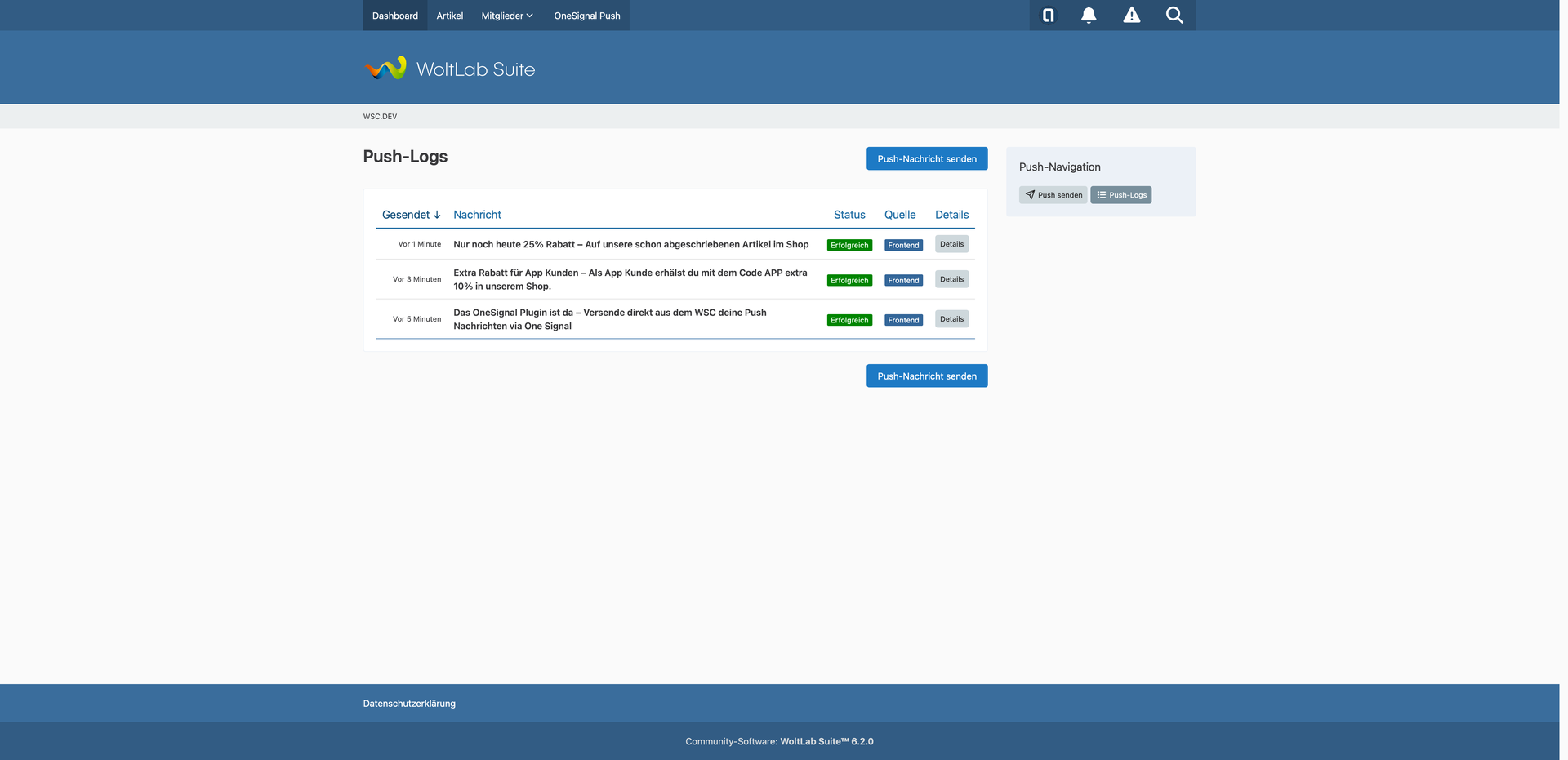Open the Datenschutzerklärung footer link
Viewport: 1568px width, 760px height.
[x=409, y=704]
